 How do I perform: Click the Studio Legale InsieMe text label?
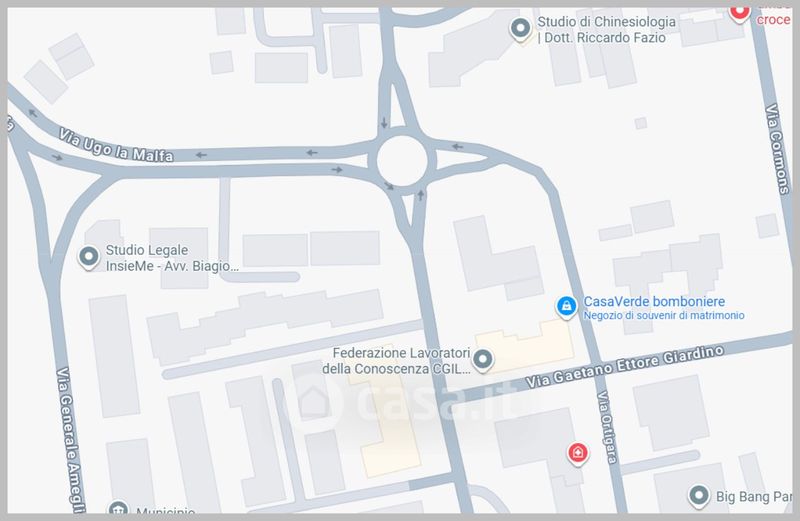tap(172, 258)
